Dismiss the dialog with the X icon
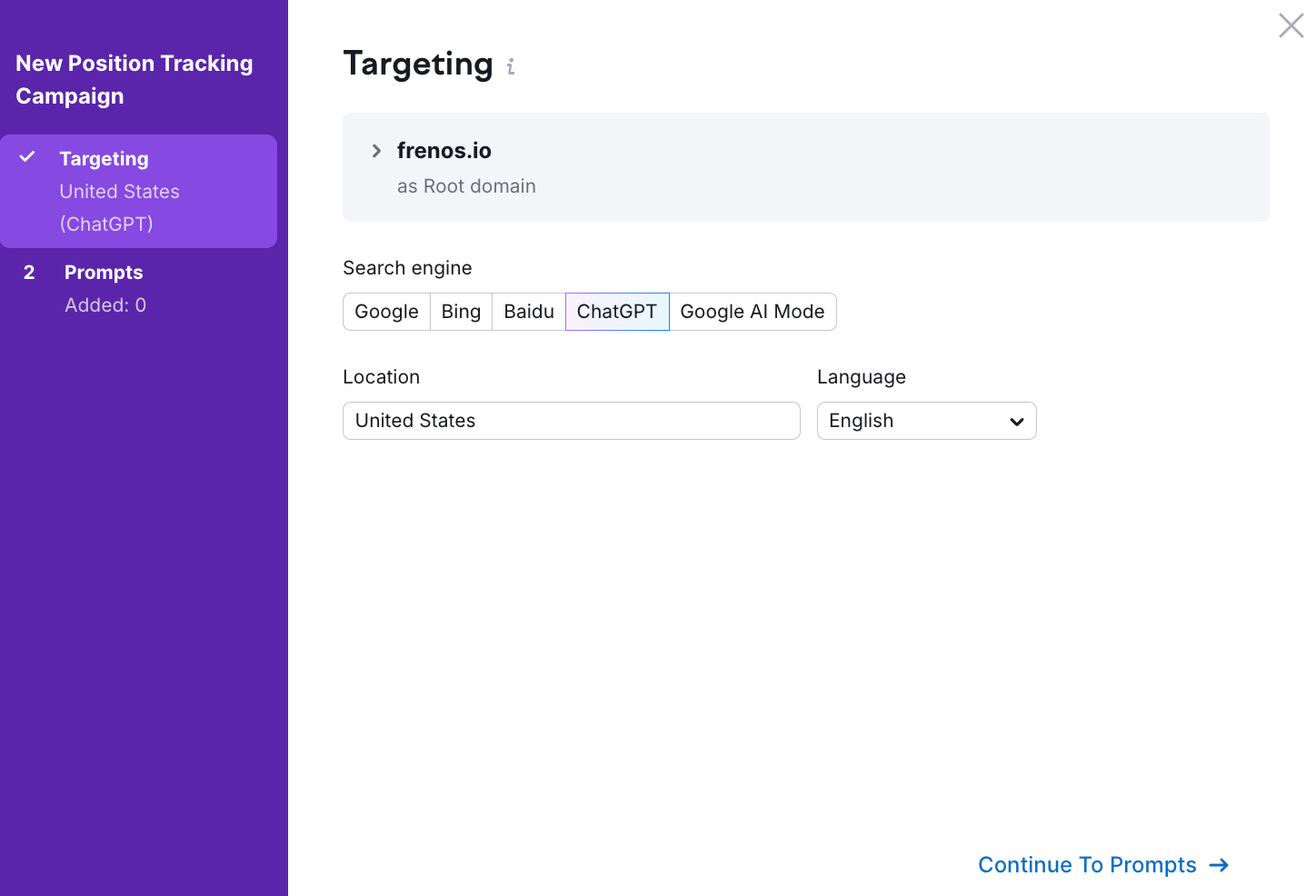 click(1291, 25)
